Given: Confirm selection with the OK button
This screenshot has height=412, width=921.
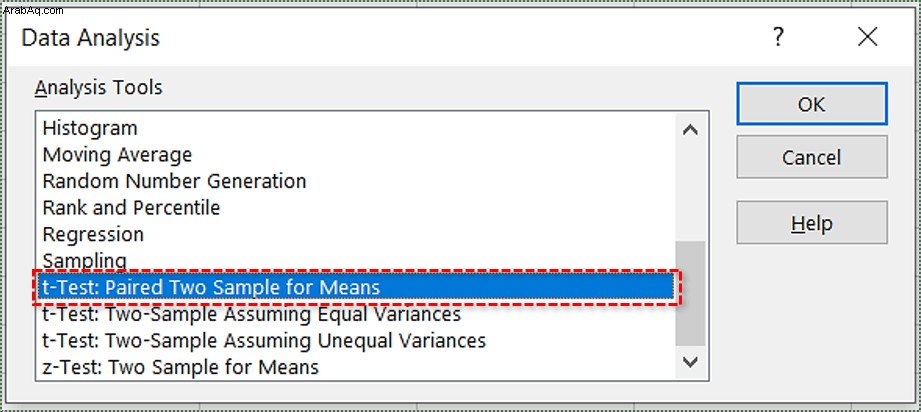Looking at the screenshot, I should tap(812, 104).
